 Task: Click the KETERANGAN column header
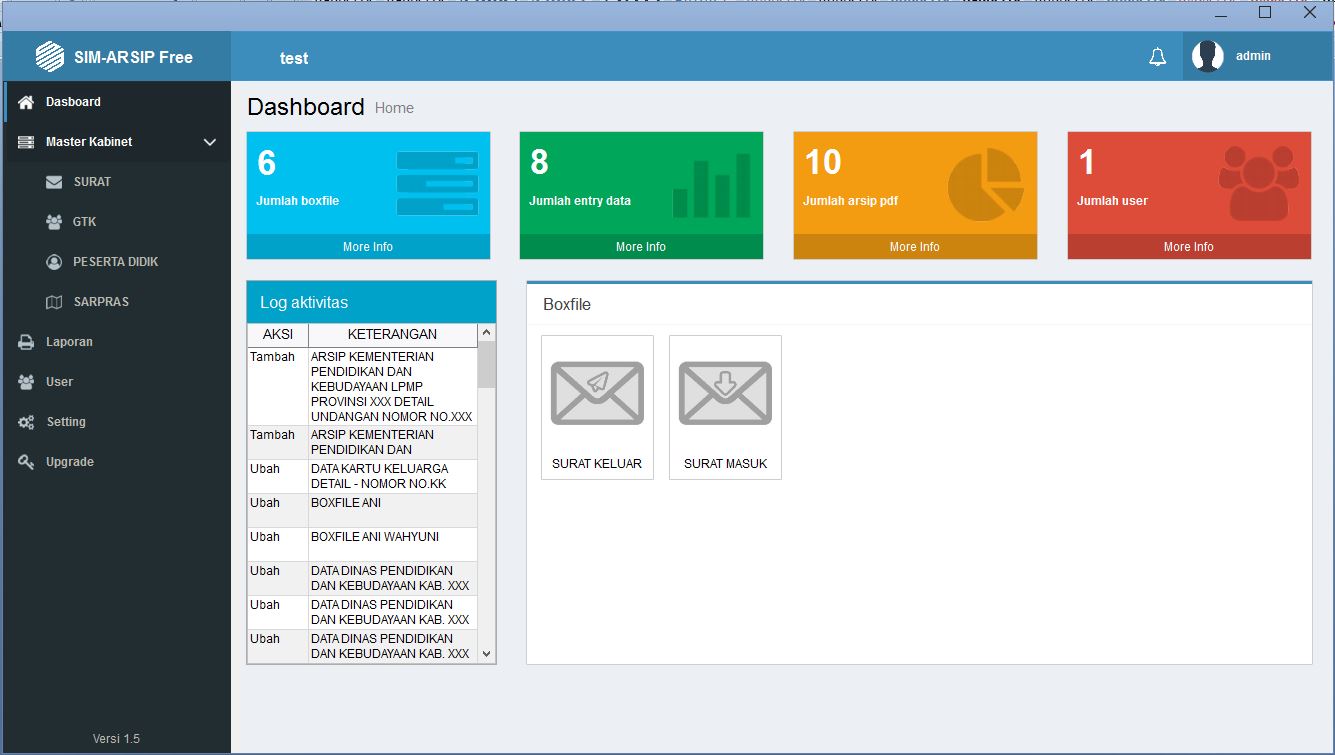pyautogui.click(x=392, y=334)
